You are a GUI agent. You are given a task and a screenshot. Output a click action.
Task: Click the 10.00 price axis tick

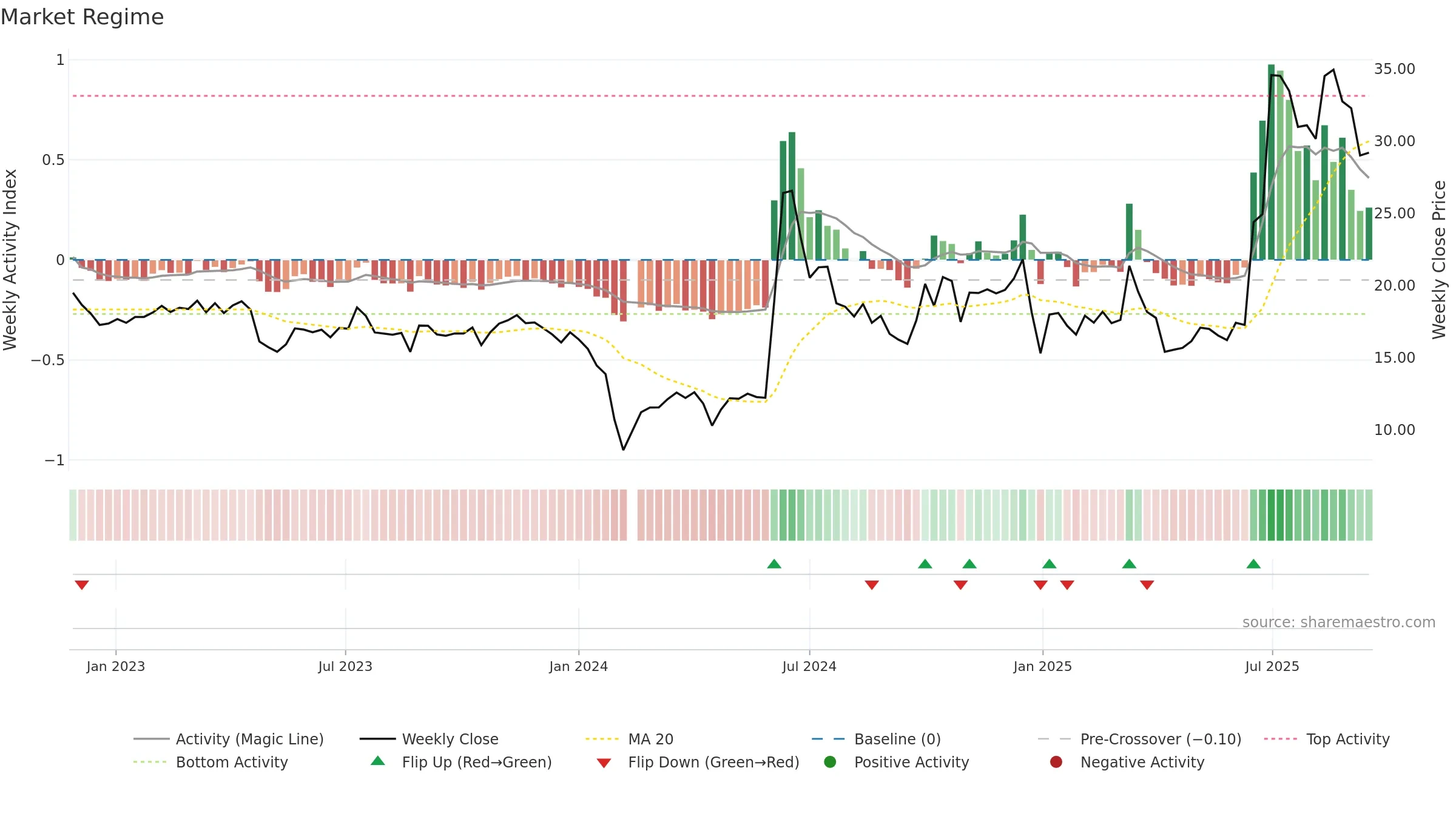point(1395,430)
